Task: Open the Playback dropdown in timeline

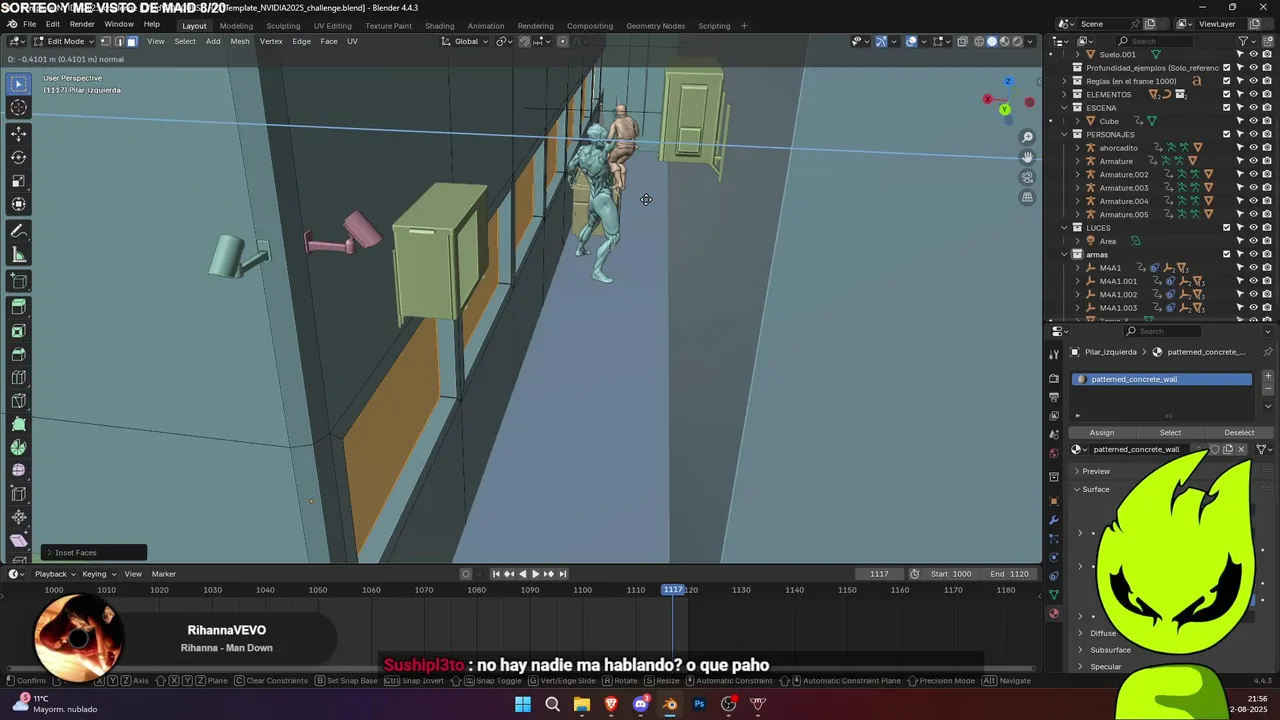Action: (55, 574)
